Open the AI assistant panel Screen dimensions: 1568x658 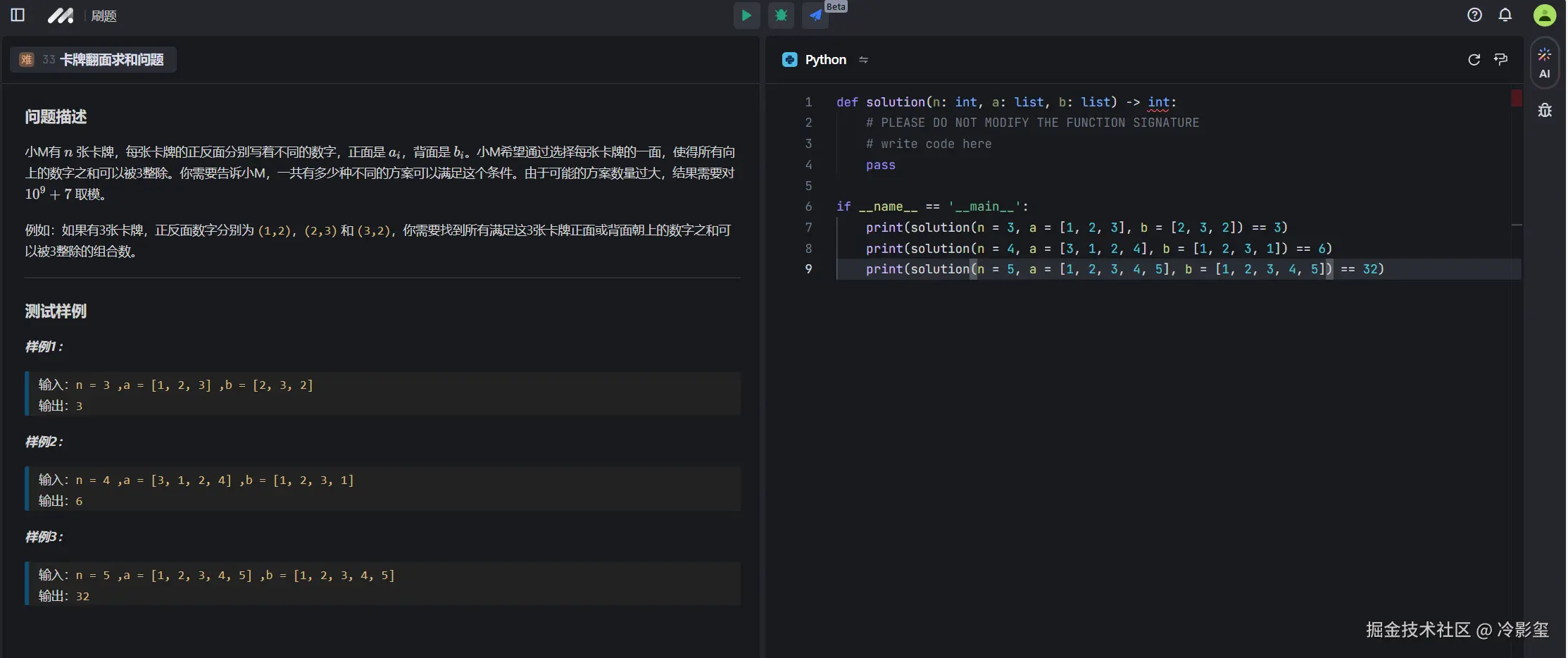[x=1545, y=63]
